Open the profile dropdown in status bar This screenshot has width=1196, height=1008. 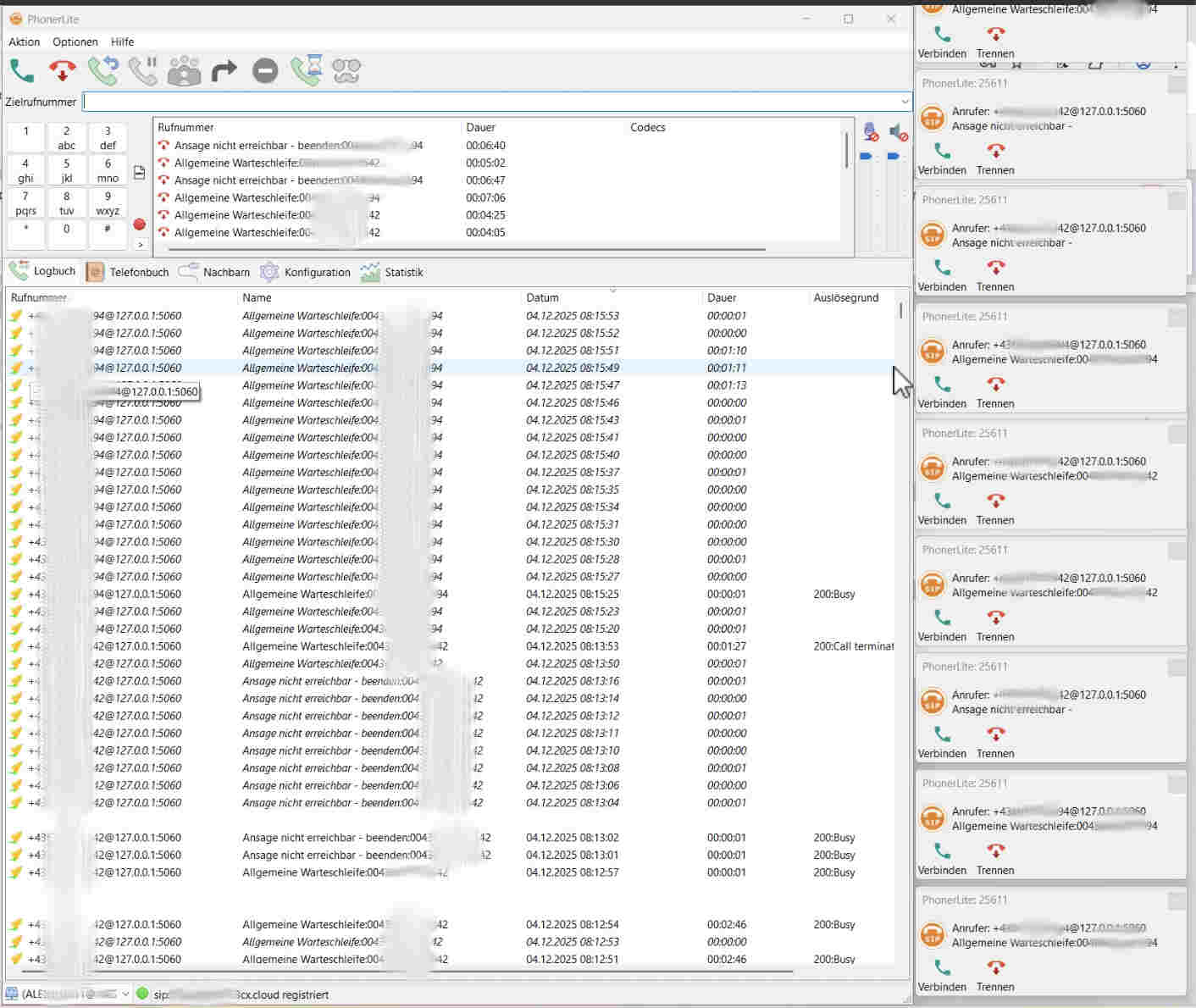[125, 994]
